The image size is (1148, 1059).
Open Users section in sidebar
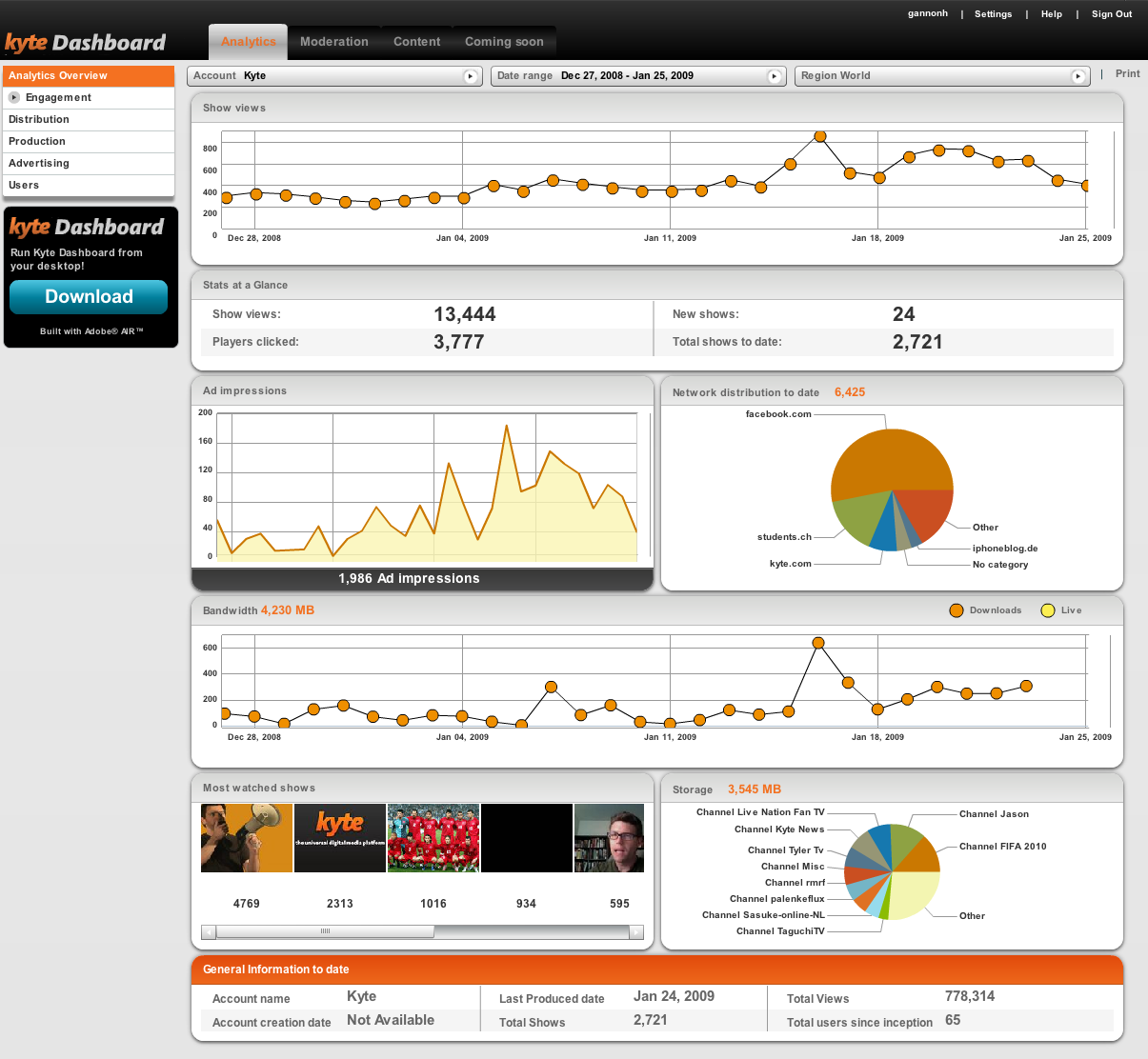click(x=89, y=185)
